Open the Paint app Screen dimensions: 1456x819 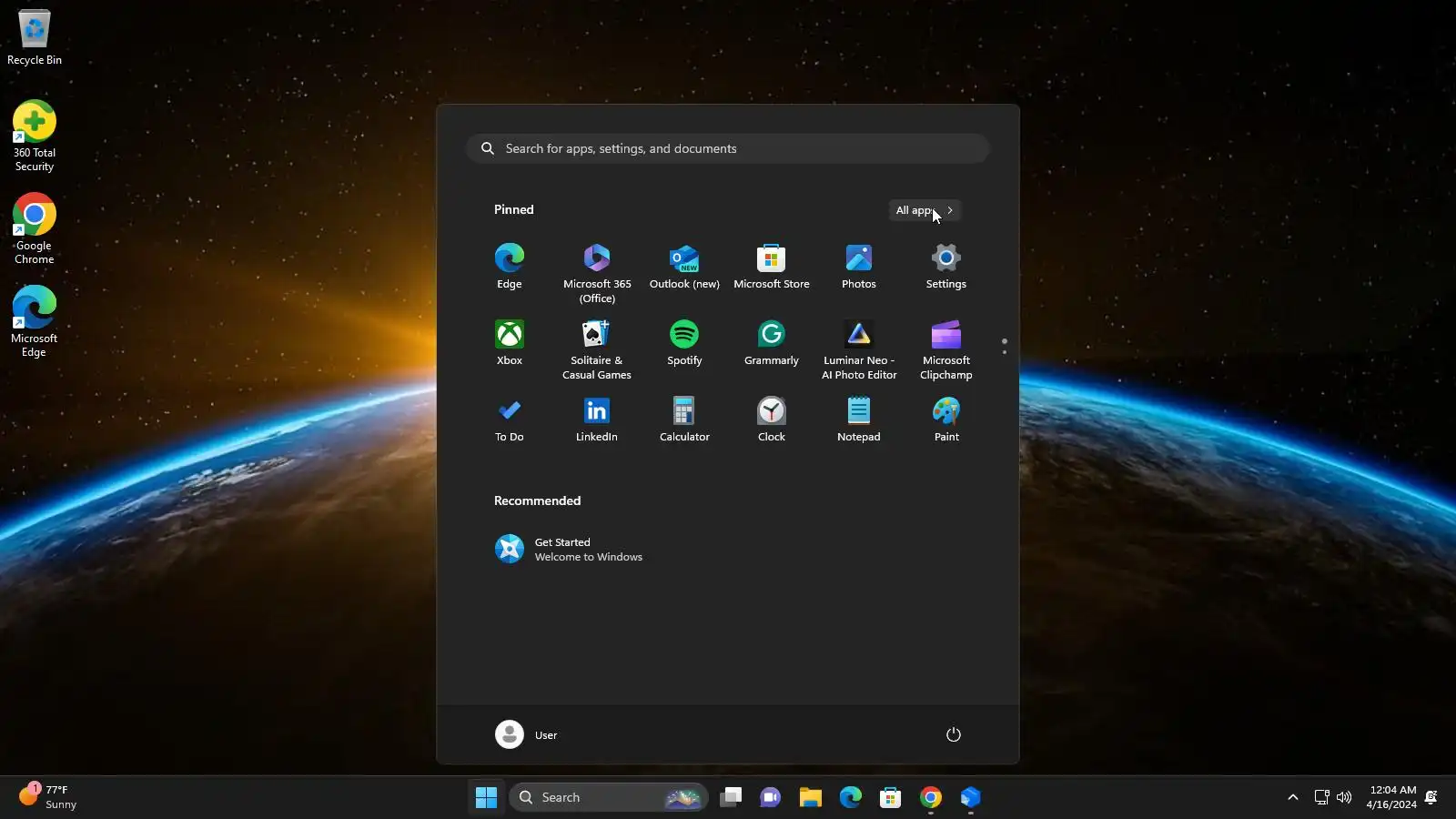(x=946, y=420)
